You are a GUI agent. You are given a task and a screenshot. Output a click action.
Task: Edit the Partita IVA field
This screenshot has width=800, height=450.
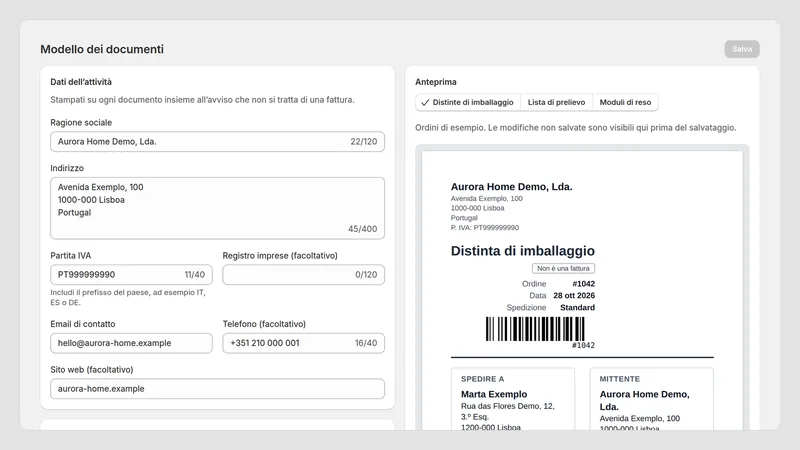[131, 274]
